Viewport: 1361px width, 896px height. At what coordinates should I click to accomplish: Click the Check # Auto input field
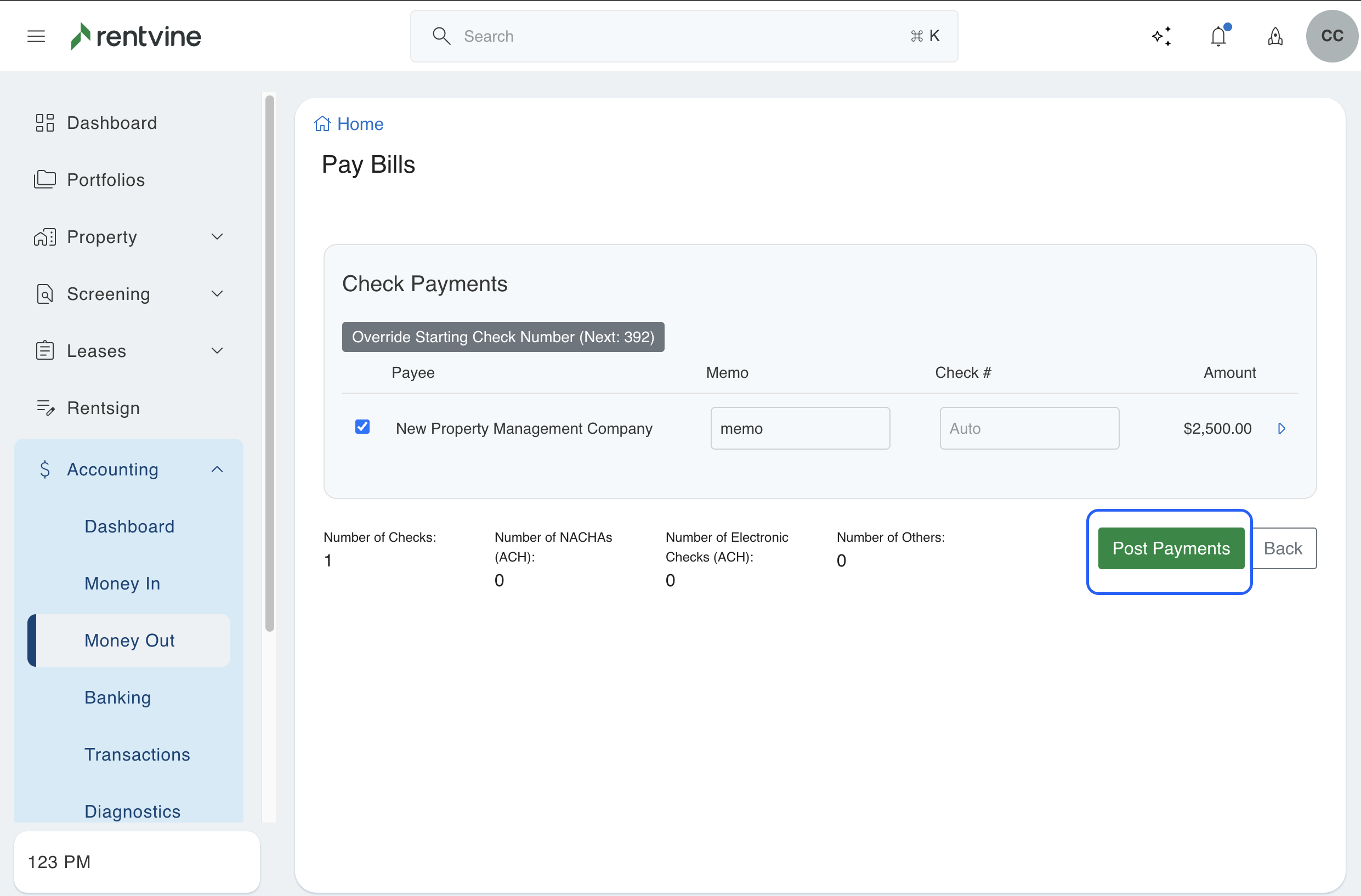pos(1029,428)
